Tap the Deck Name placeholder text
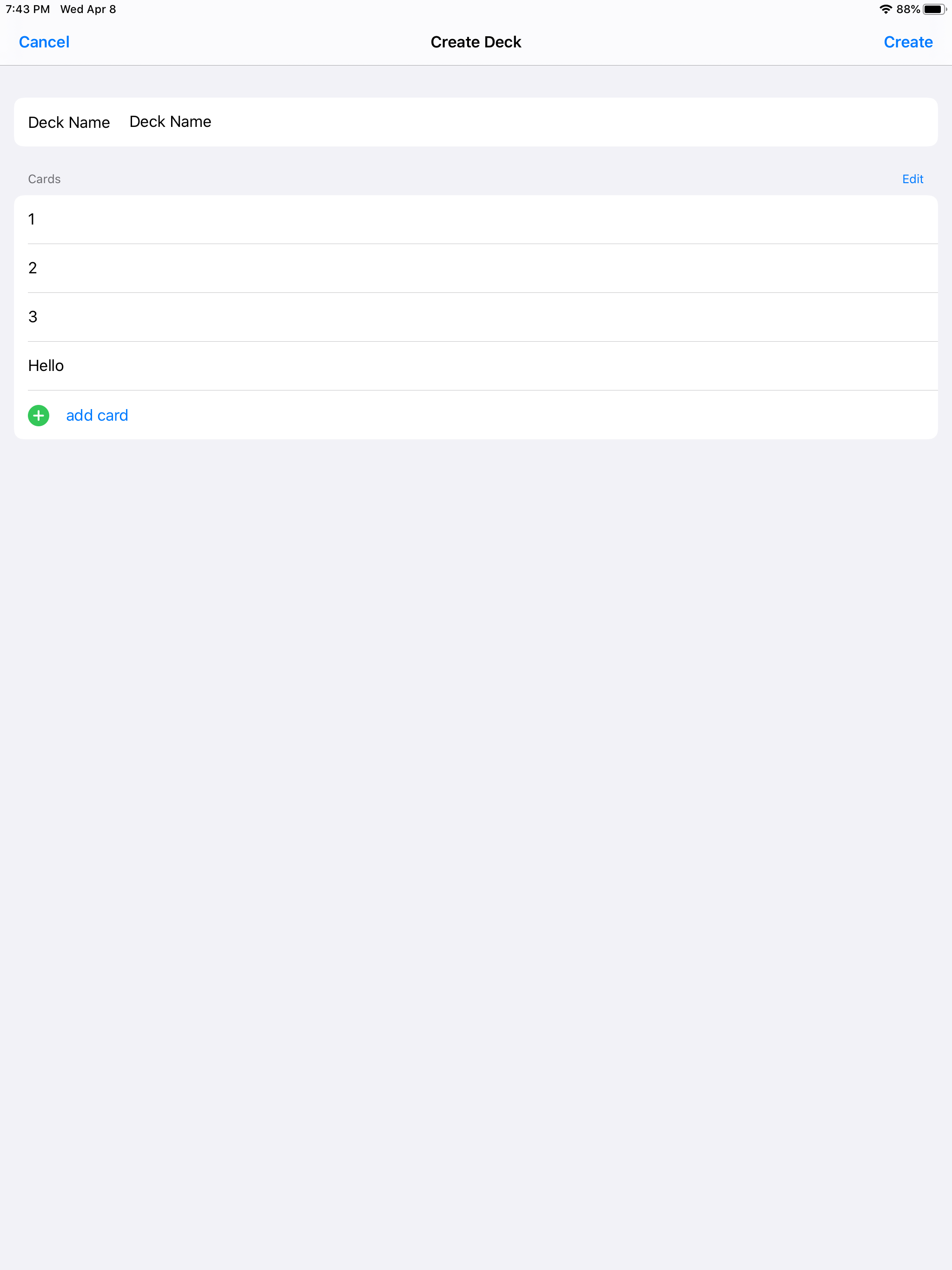 point(169,121)
